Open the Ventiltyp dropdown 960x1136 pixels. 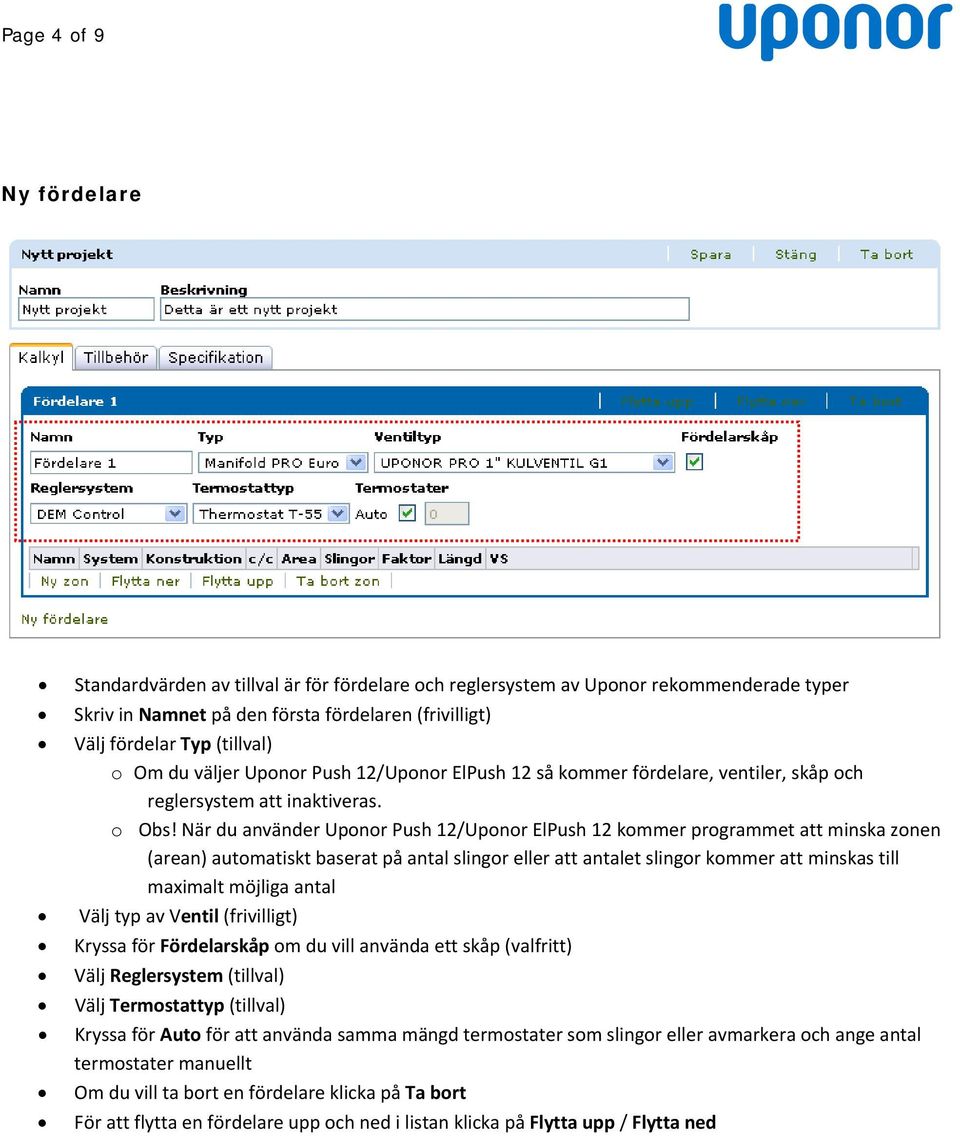click(524, 462)
